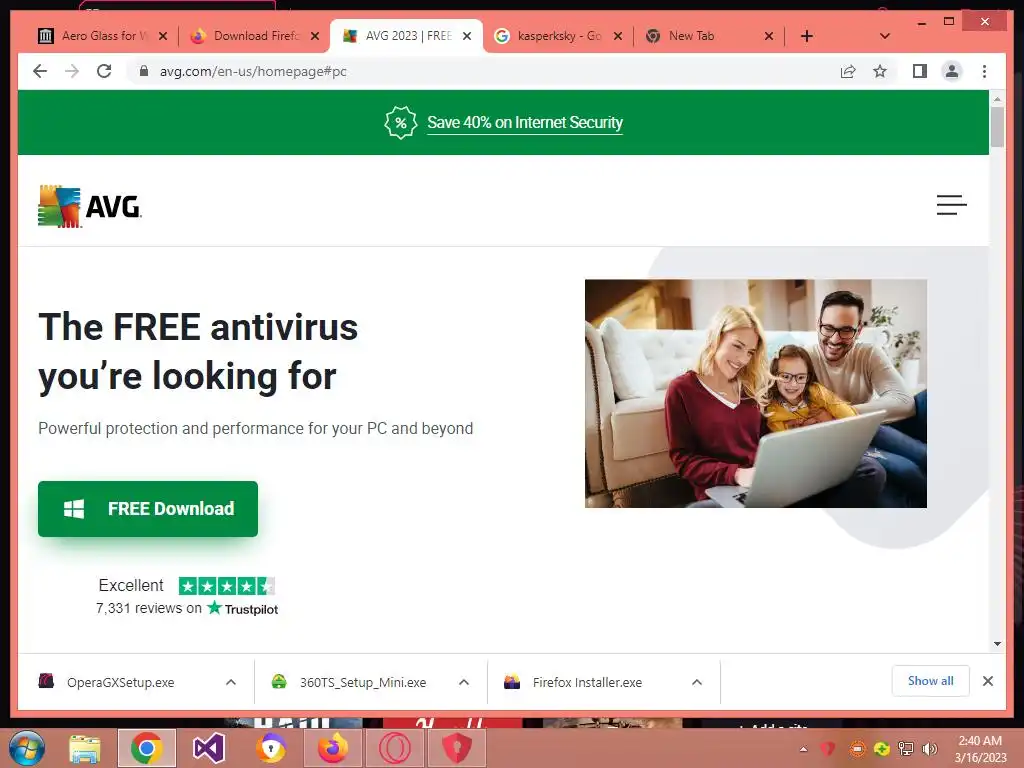Close the Download Firefox tab
The width and height of the screenshot is (1024, 768).
tap(315, 36)
